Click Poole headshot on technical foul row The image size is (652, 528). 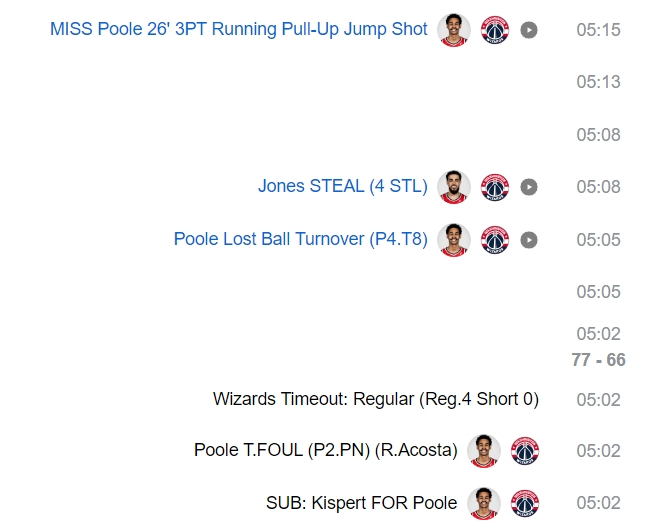(484, 451)
